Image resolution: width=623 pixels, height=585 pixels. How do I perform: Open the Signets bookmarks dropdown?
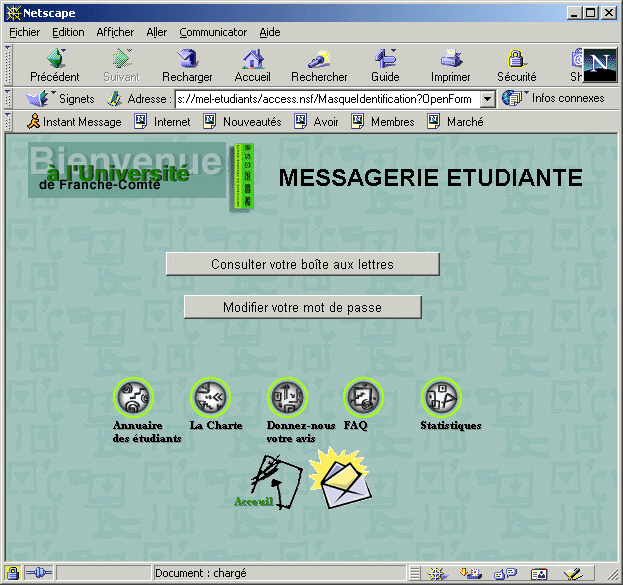62,99
